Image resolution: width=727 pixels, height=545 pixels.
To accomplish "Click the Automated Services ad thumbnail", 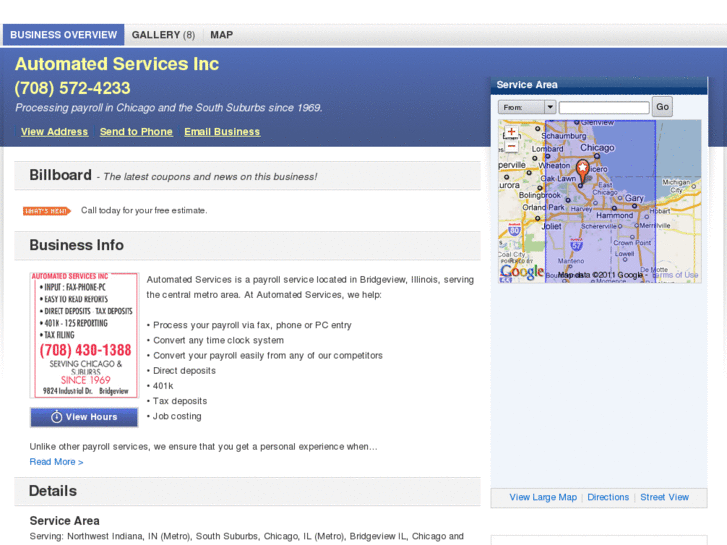I will pos(84,335).
